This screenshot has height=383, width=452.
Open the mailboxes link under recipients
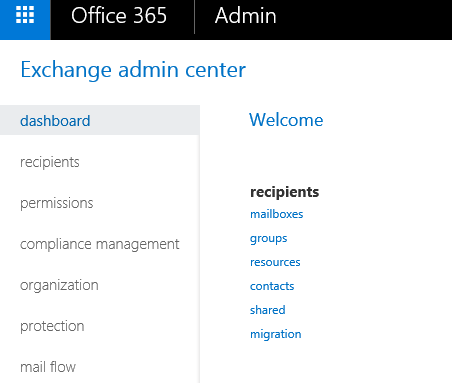tap(277, 214)
